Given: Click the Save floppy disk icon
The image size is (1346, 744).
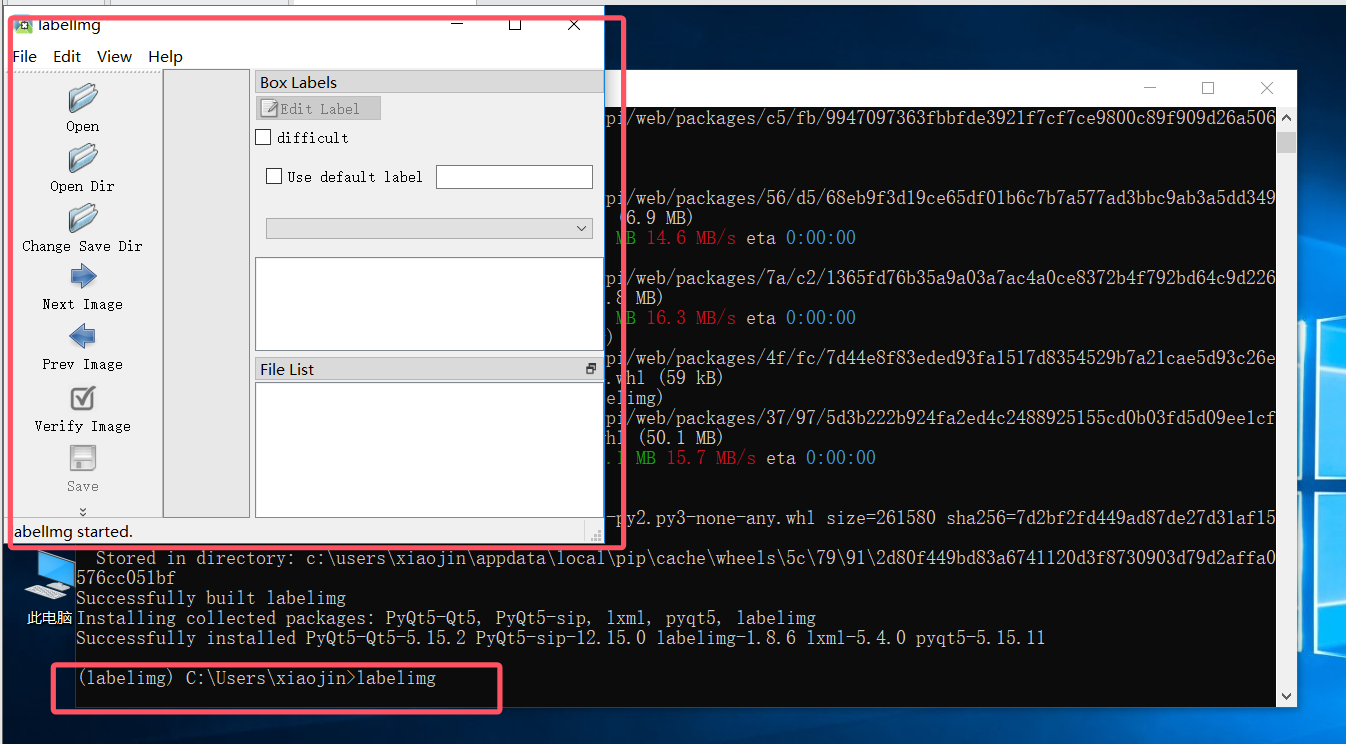Looking at the screenshot, I should coord(83,458).
